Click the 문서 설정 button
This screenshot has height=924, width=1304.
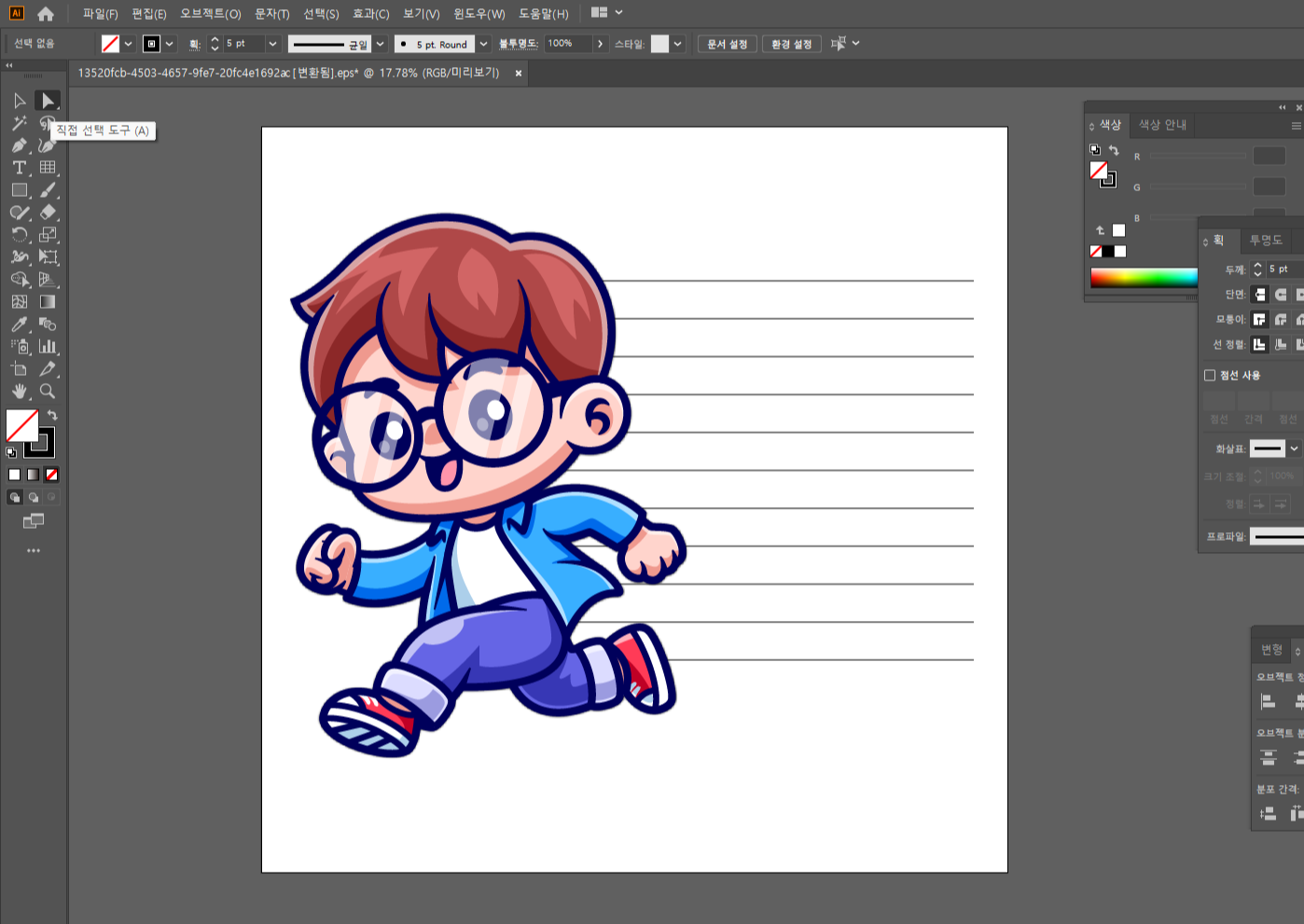(727, 44)
